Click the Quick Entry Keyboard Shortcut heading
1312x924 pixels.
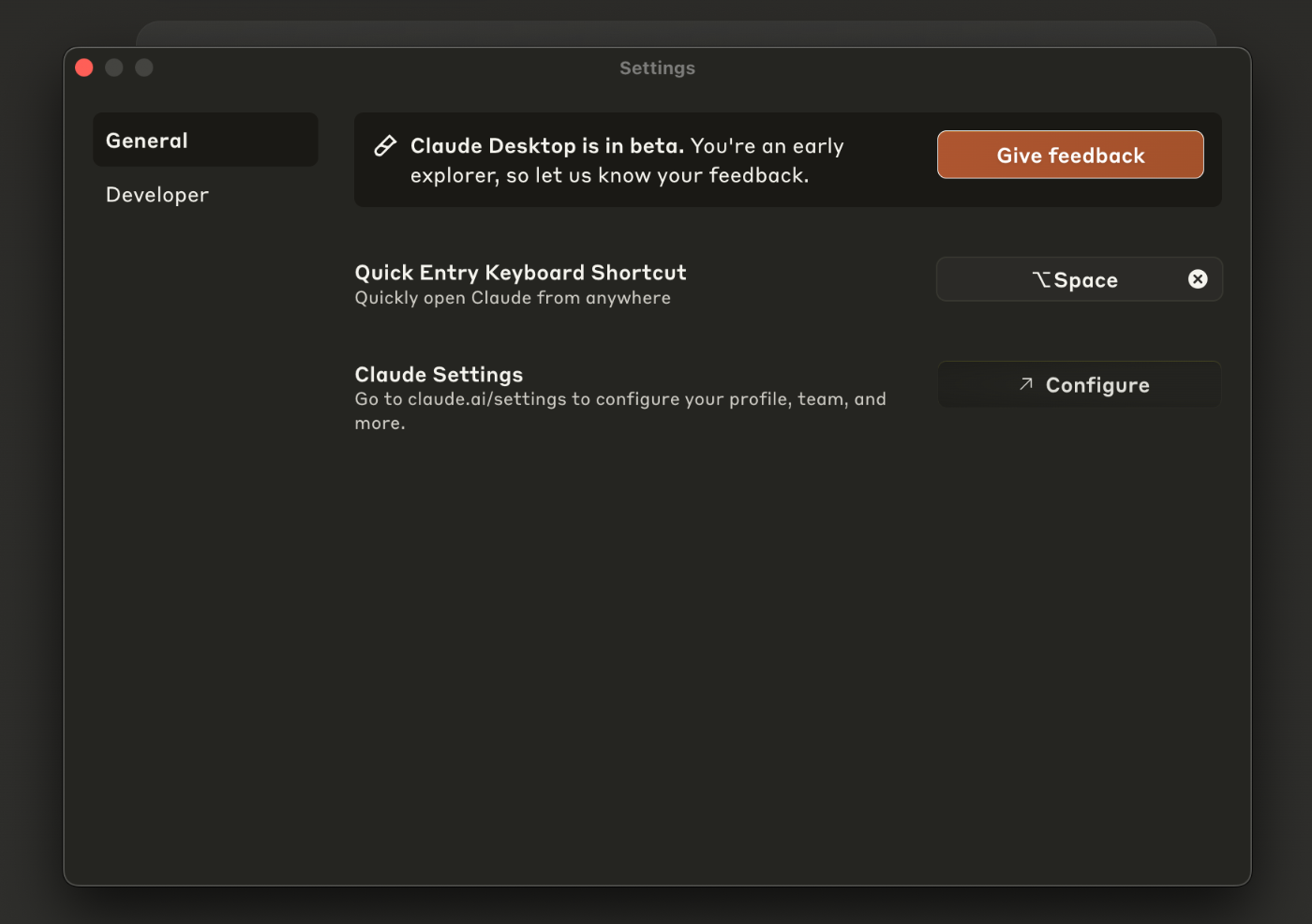[520, 272]
